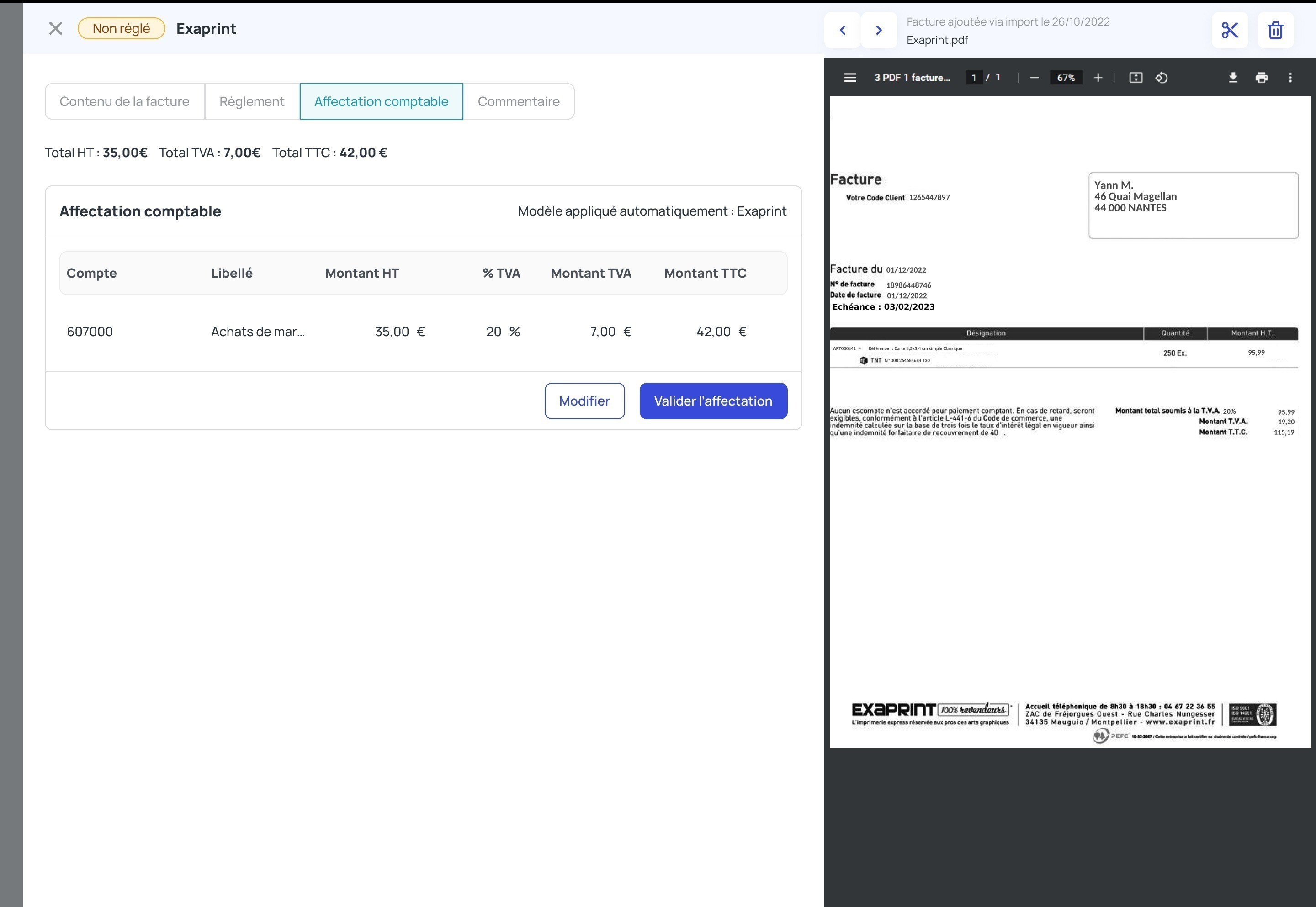Screen dimensions: 1316x907
Task: Click the Modifier button
Action: tap(584, 401)
